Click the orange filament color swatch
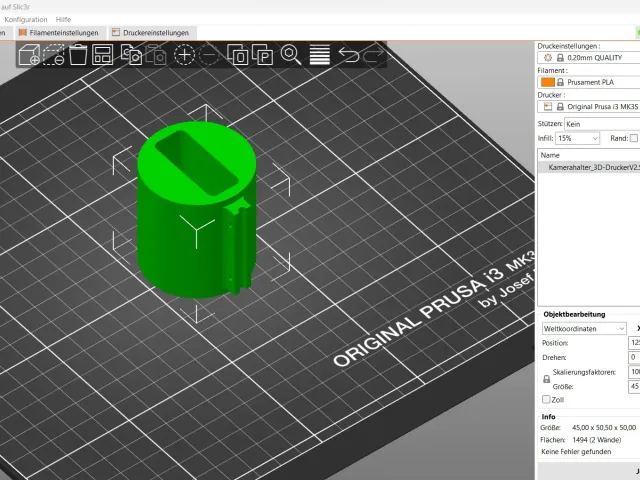 (547, 82)
